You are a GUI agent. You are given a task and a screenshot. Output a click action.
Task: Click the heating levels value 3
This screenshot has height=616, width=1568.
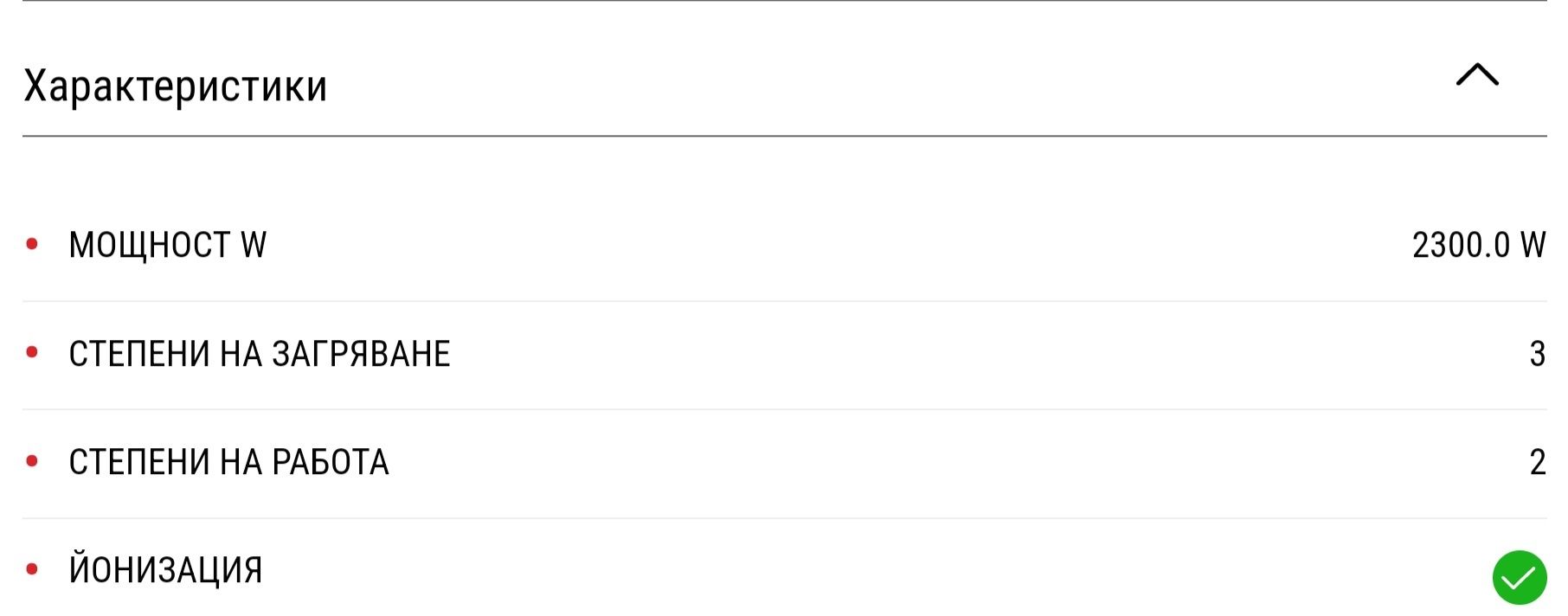click(1538, 354)
